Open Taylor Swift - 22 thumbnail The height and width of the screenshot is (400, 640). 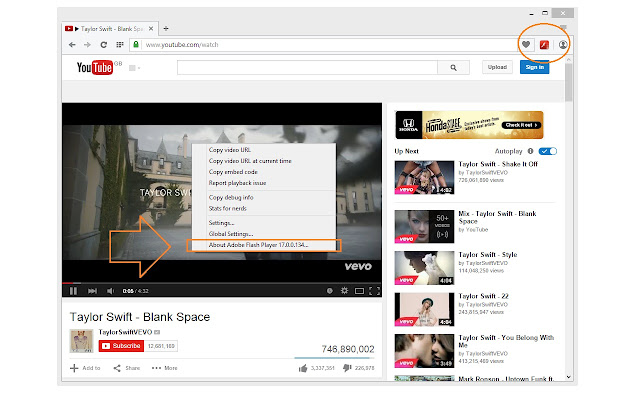[x=424, y=309]
